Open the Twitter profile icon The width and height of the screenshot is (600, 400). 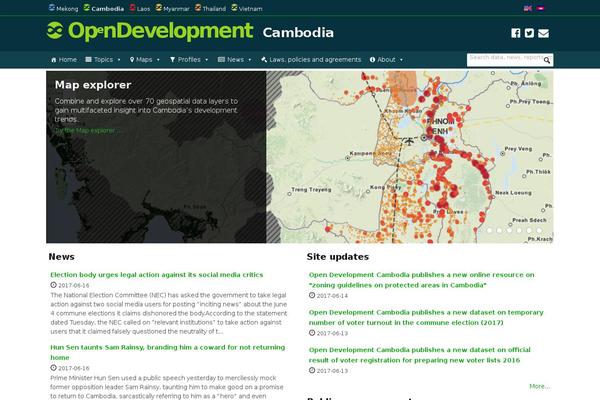point(529,33)
